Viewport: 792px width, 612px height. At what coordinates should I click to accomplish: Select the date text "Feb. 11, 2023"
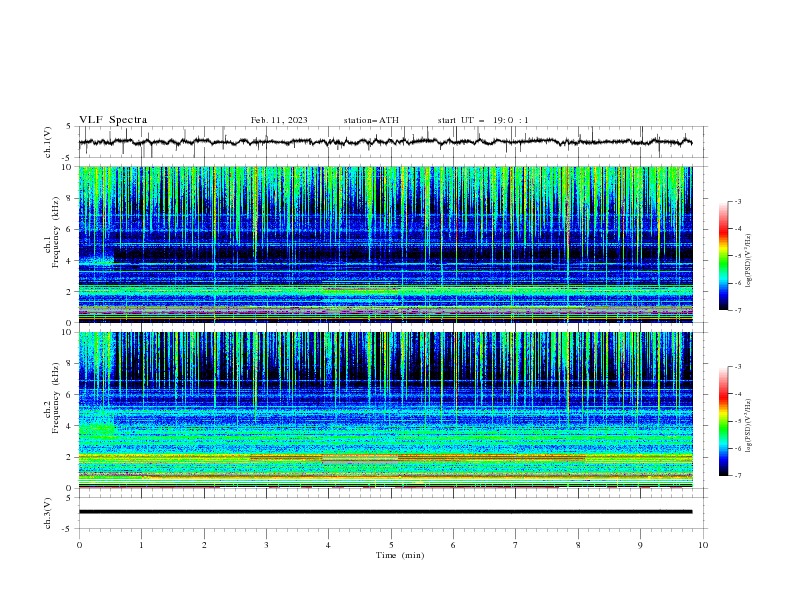279,120
